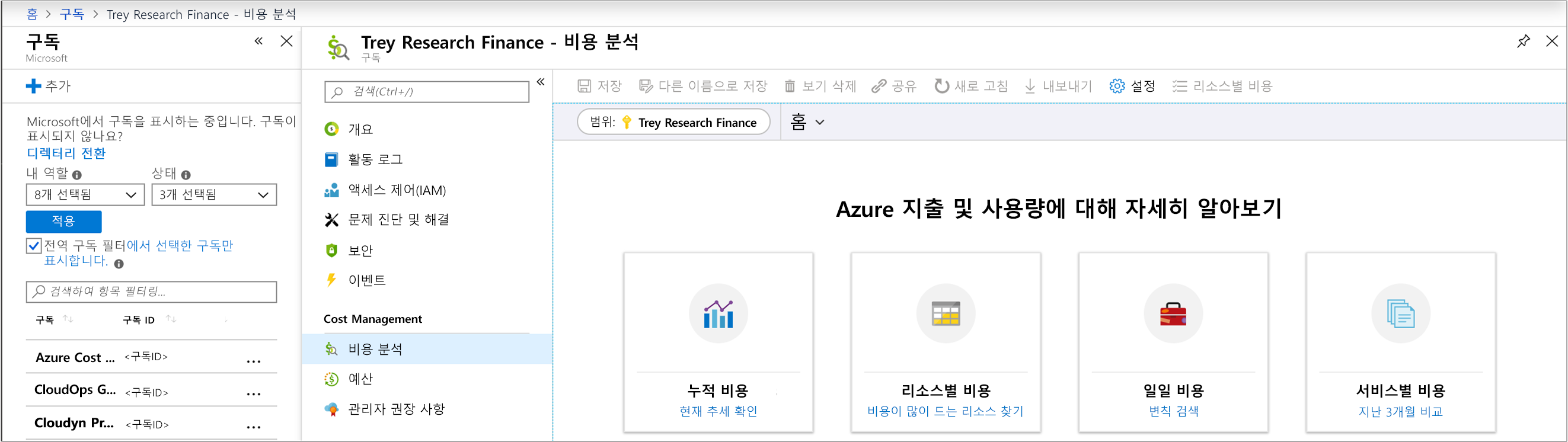
Task: Click the 서비스별 비용 documents icon
Action: coord(1401,313)
